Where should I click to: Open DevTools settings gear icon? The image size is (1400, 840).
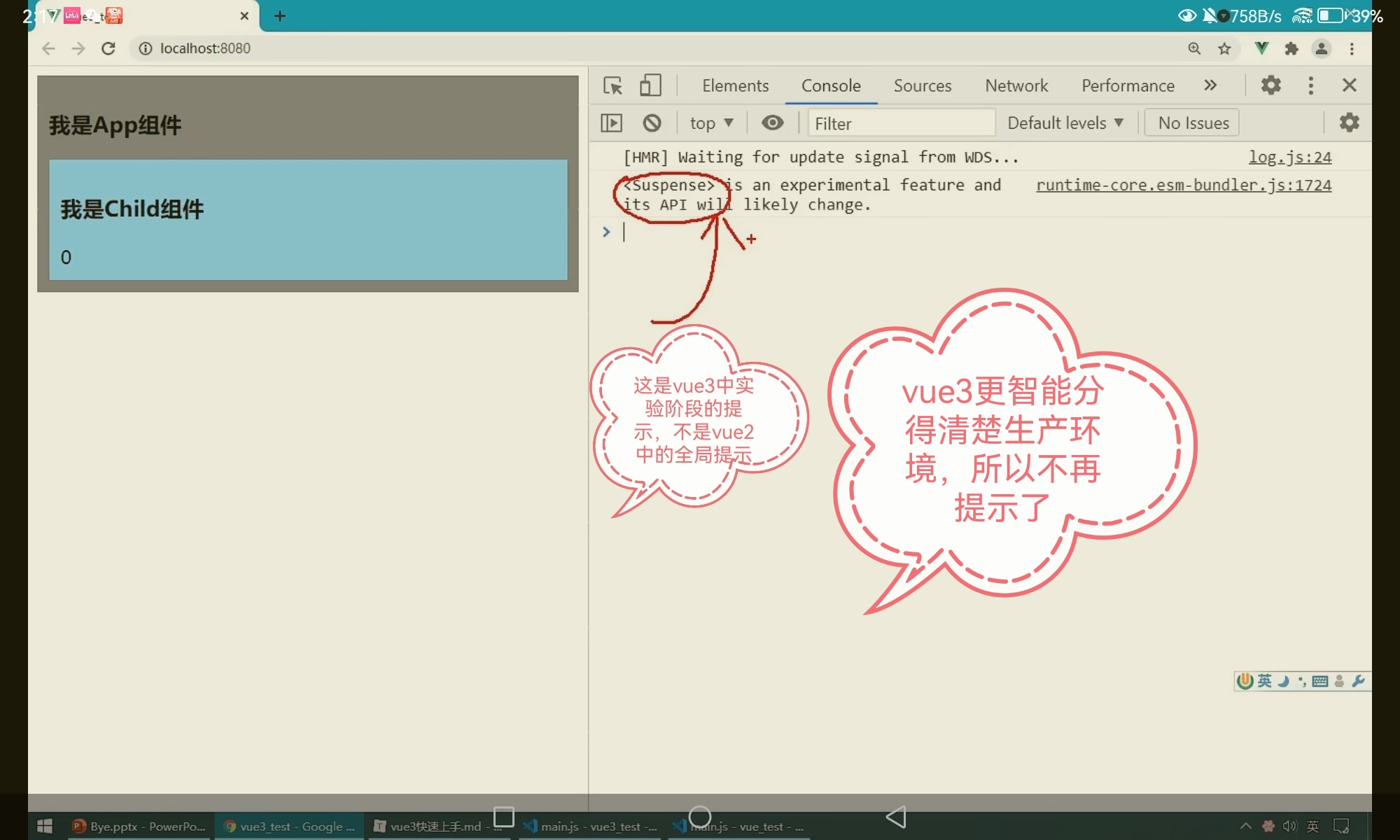point(1270,85)
